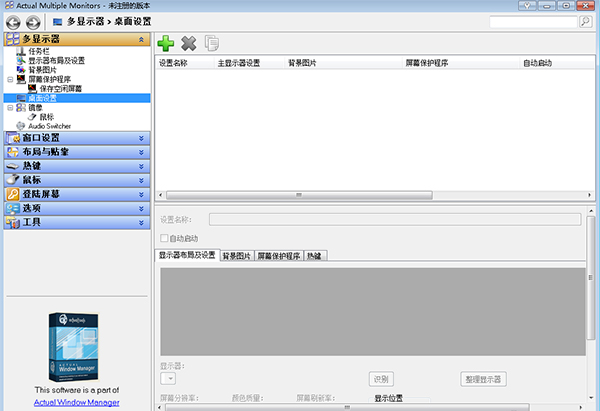Viewport: 600px width, 411px height.
Task: Click the 屏幕保护程序 tree icon
Action: [21, 79]
